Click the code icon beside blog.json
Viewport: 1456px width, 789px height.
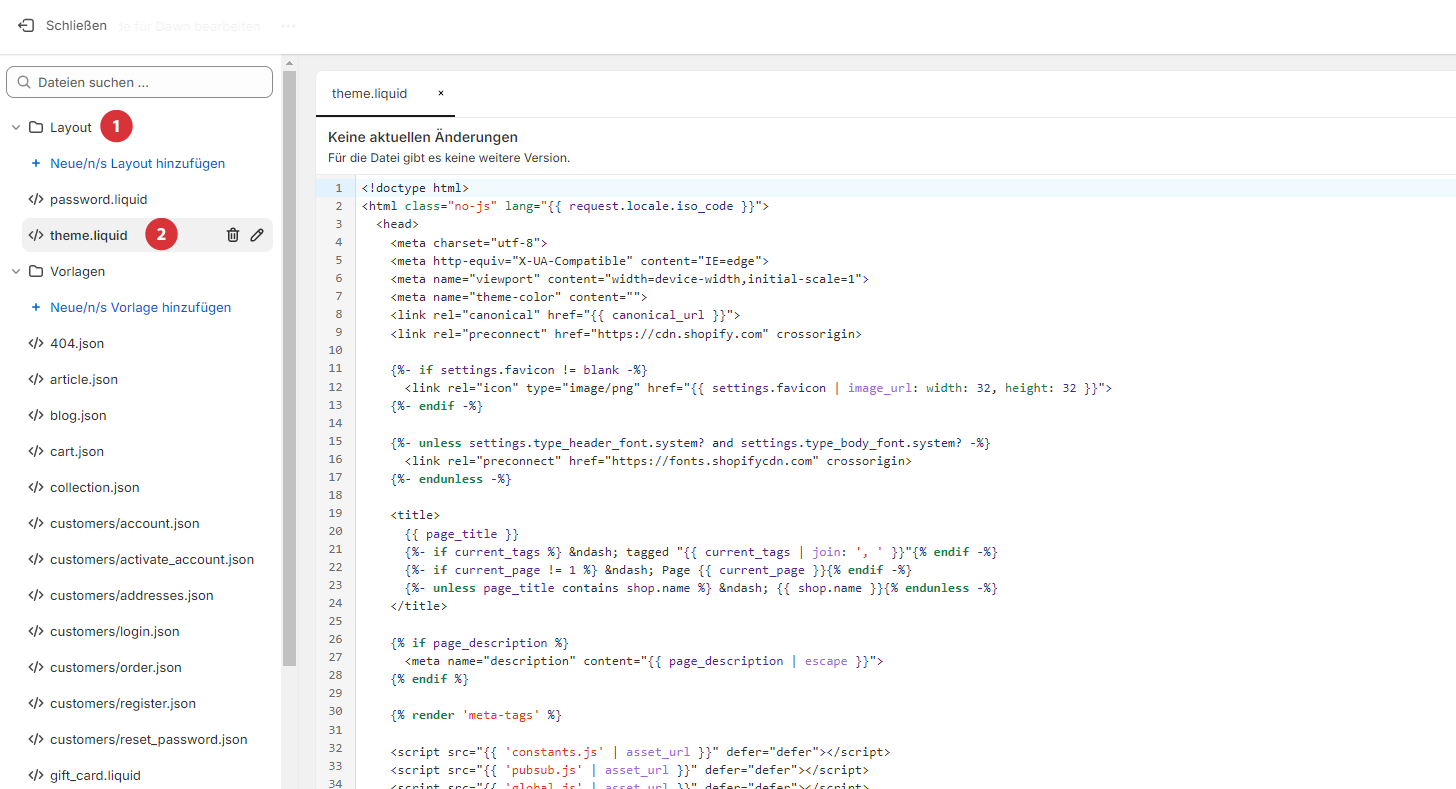coord(36,415)
